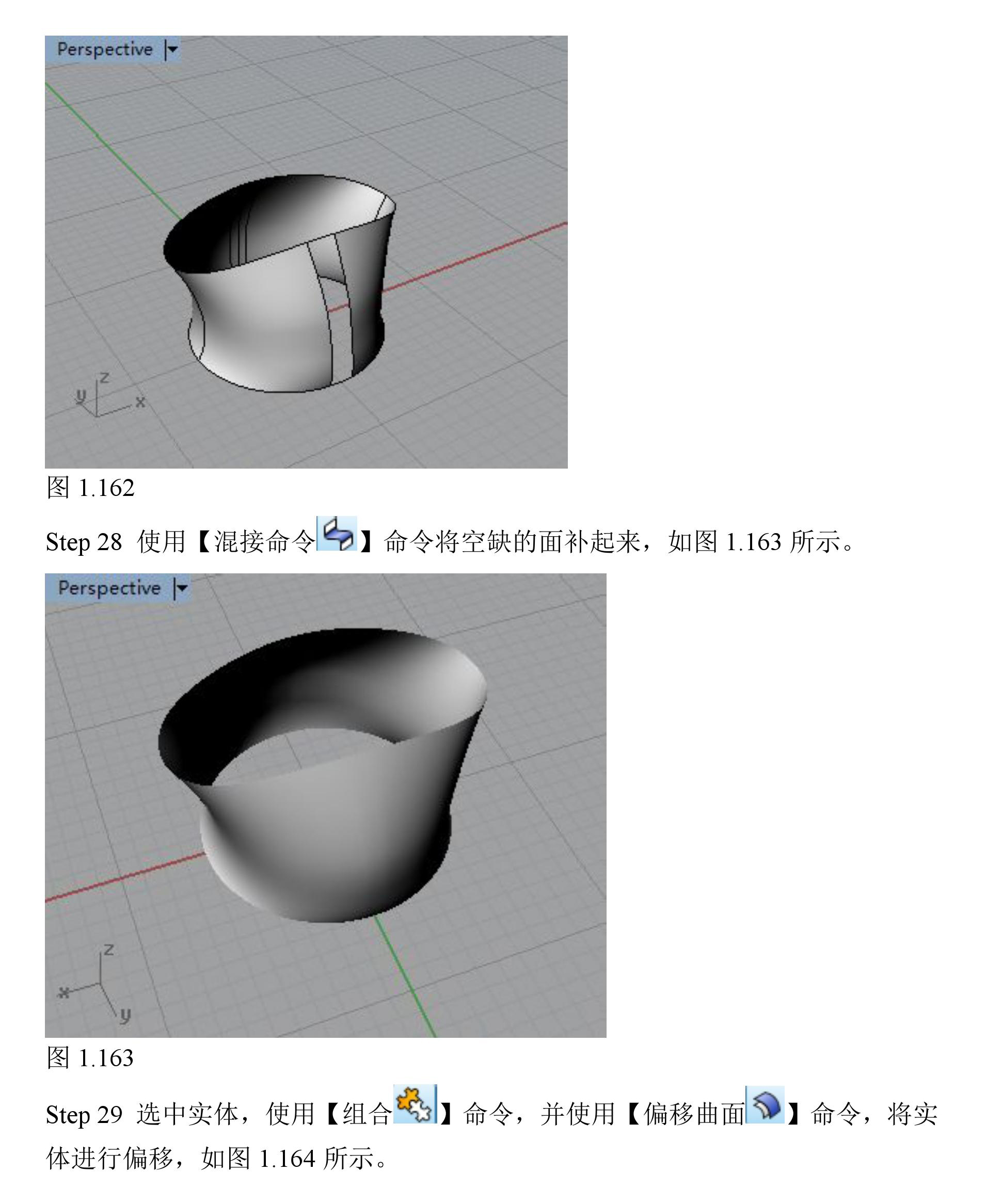Click the XYZ axis gizmo in figure 1.162
Viewport: 1002px width, 1204px height.
click(x=106, y=397)
